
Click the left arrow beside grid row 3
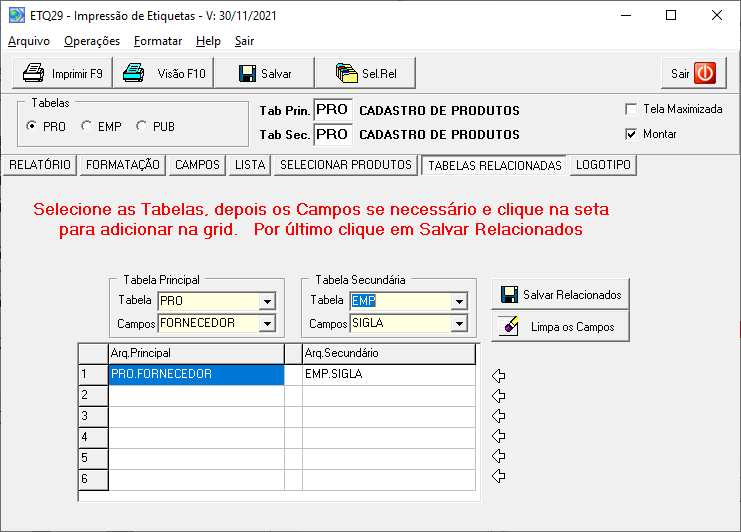pyautogui.click(x=499, y=416)
